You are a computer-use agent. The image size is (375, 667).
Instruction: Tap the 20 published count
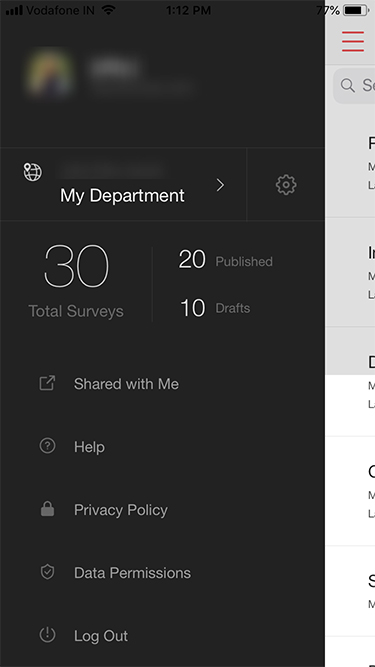[x=192, y=259]
